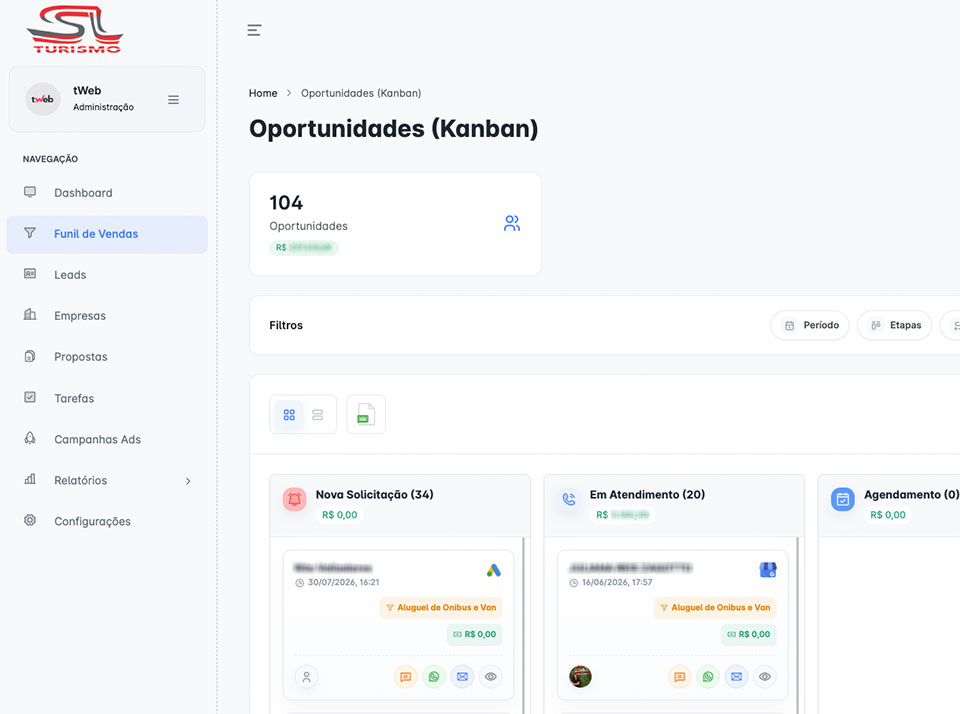This screenshot has width=960, height=714.
Task: Open WhatsApp on the 30/07/2026 card
Action: click(434, 677)
